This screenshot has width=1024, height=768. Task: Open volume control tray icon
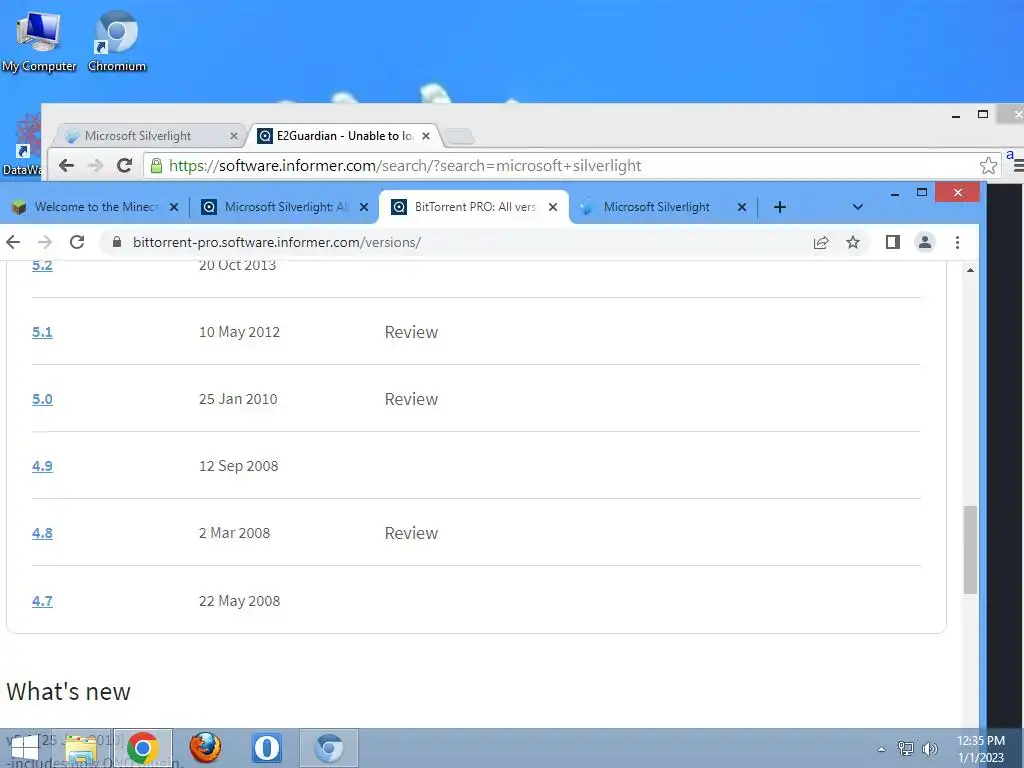[930, 748]
